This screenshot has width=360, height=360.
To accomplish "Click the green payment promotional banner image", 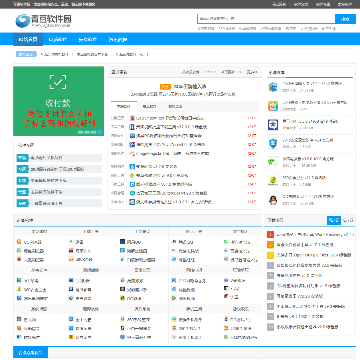I will tap(58, 101).
